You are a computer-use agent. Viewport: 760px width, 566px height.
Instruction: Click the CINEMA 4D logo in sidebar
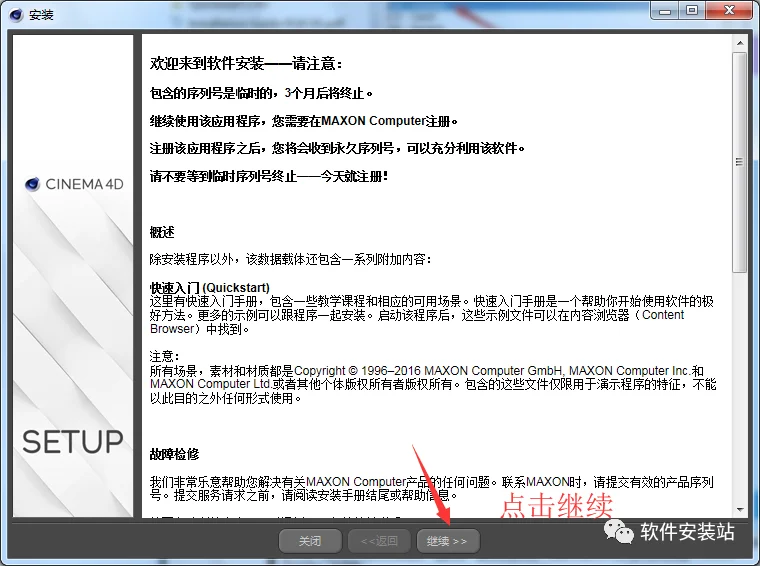(75, 184)
